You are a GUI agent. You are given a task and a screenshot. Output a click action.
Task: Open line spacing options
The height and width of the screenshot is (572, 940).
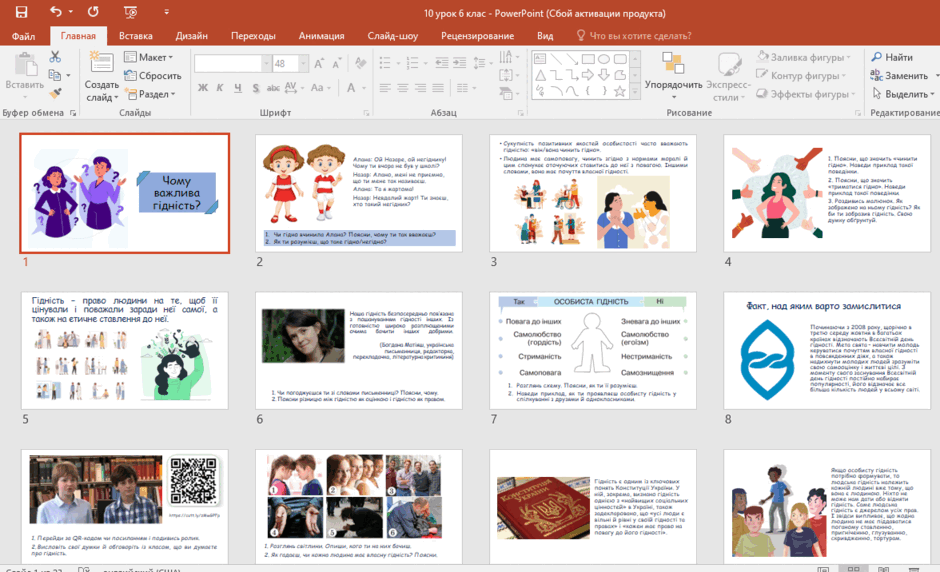tap(481, 62)
